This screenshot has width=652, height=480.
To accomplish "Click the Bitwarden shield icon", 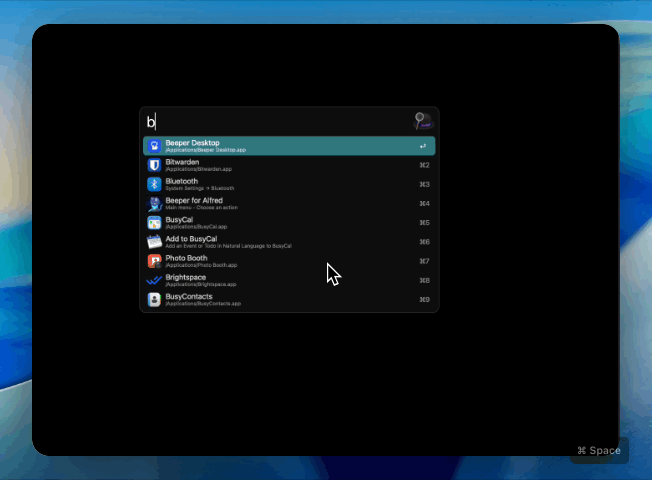I will 154,165.
